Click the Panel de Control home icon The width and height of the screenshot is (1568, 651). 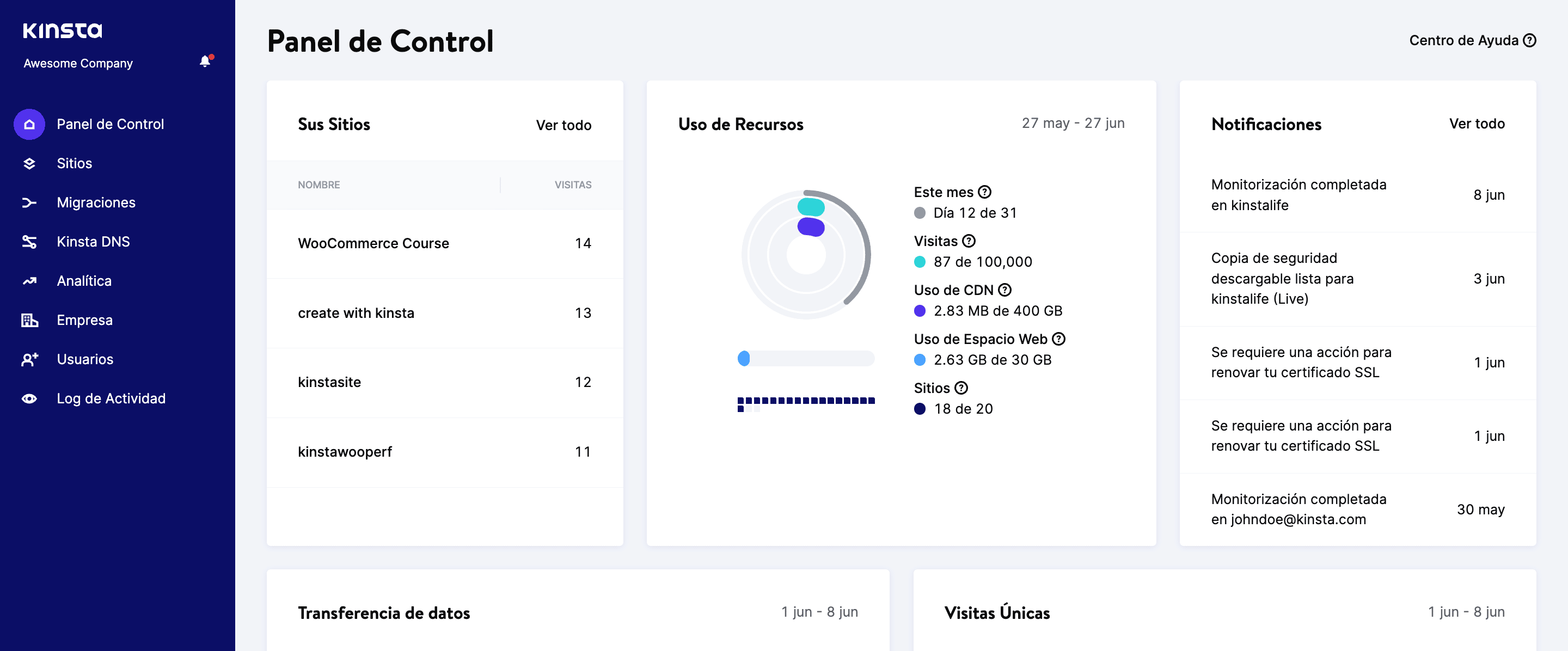click(29, 124)
